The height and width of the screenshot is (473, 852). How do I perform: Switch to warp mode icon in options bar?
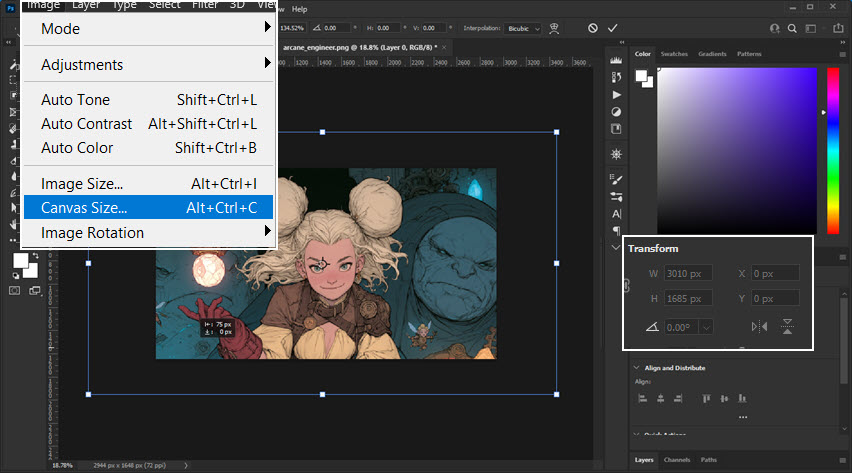pyautogui.click(x=554, y=28)
